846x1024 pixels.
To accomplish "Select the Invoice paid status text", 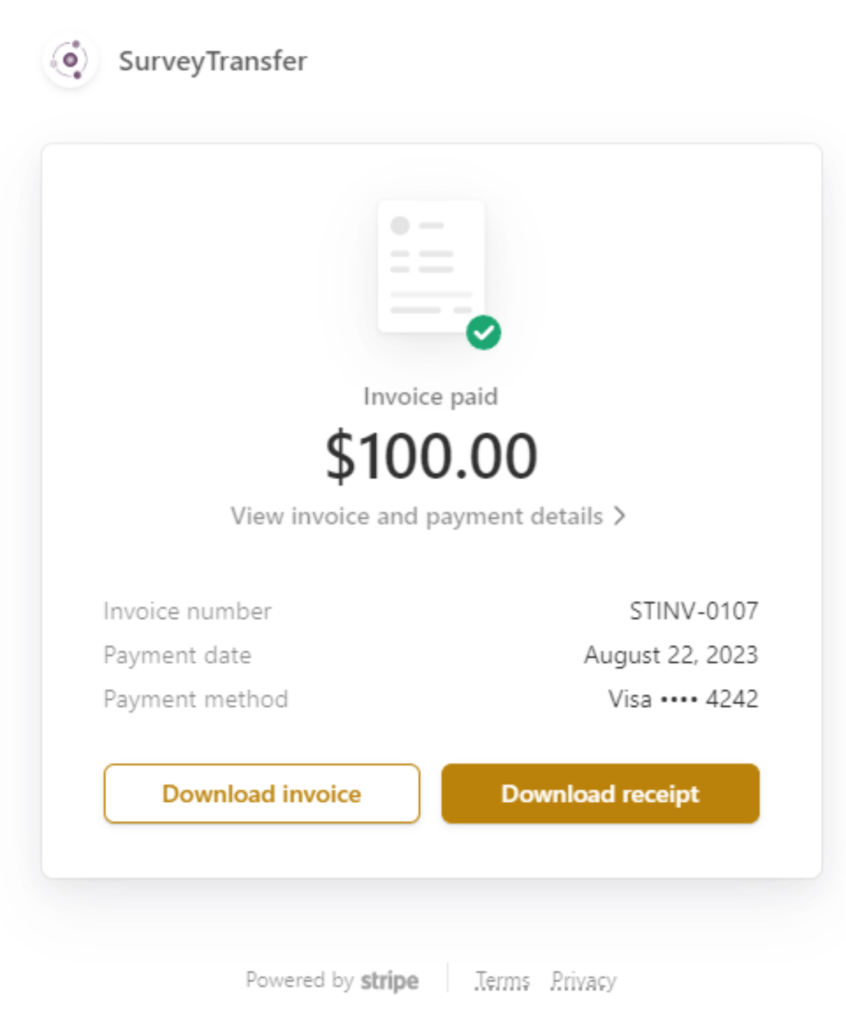I will (x=430, y=397).
